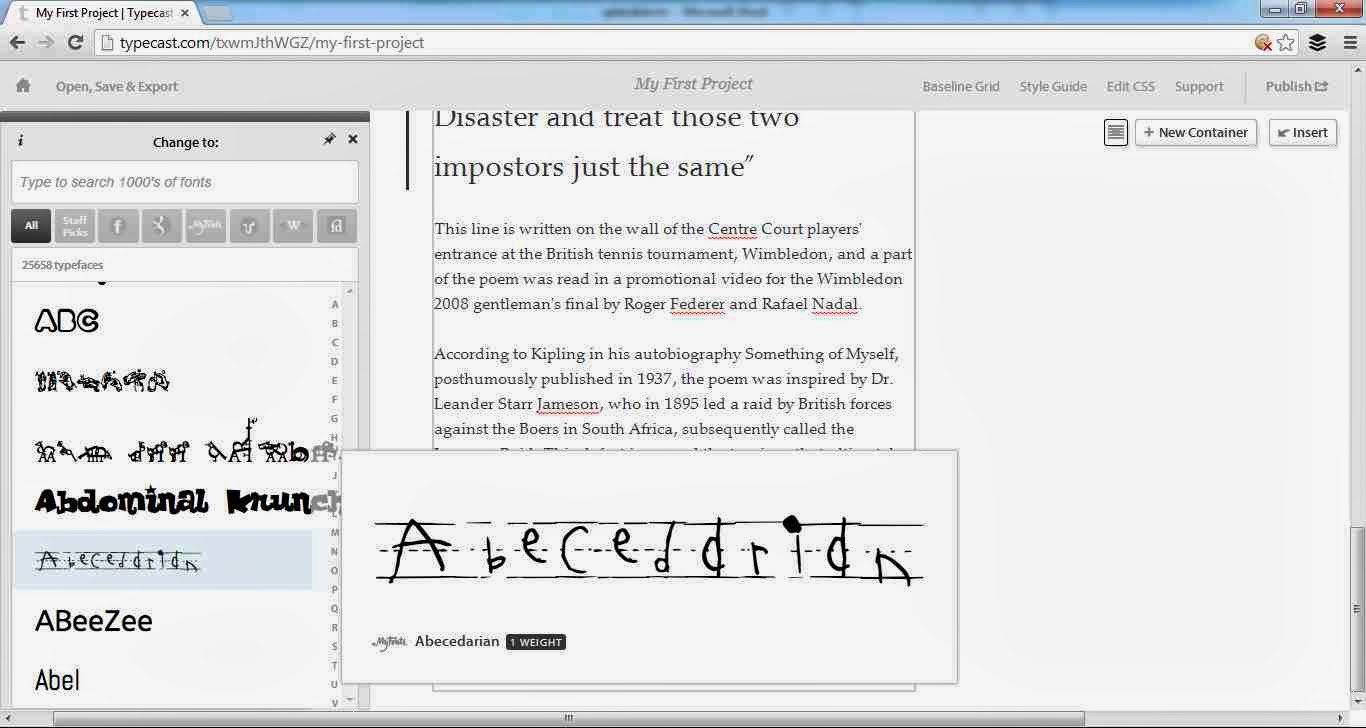Filter fonts by Webtype W icon
The image size is (1366, 728).
click(293, 226)
